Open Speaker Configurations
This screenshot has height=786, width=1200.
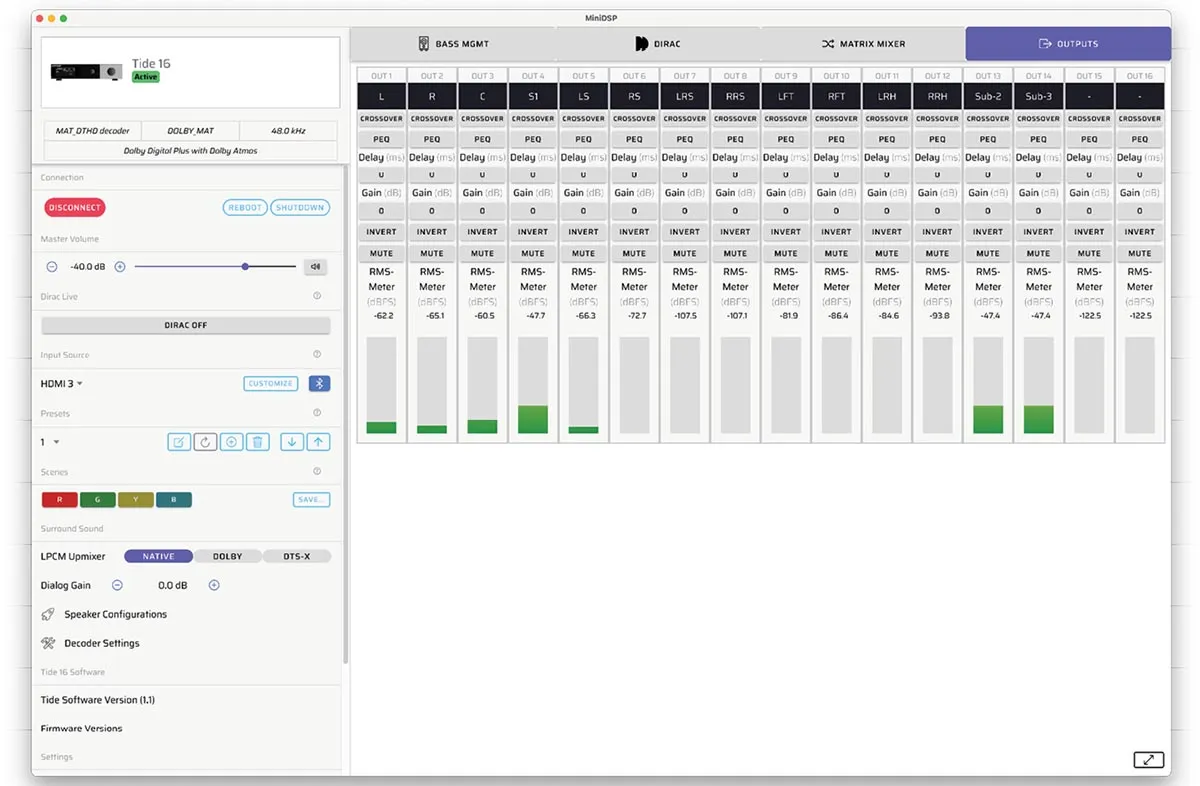[x=116, y=614]
